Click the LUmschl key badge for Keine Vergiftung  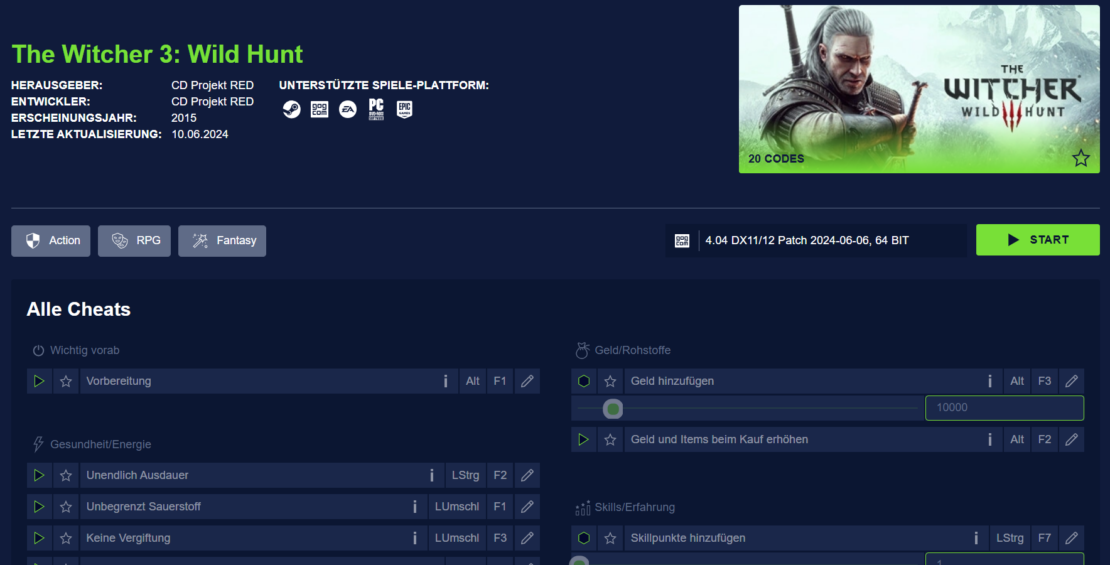click(457, 537)
